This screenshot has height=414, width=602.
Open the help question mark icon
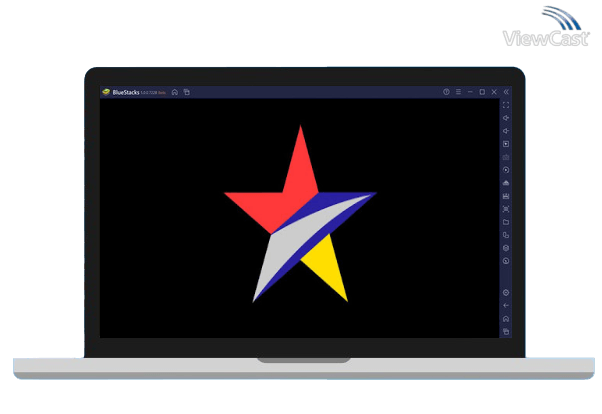(446, 92)
